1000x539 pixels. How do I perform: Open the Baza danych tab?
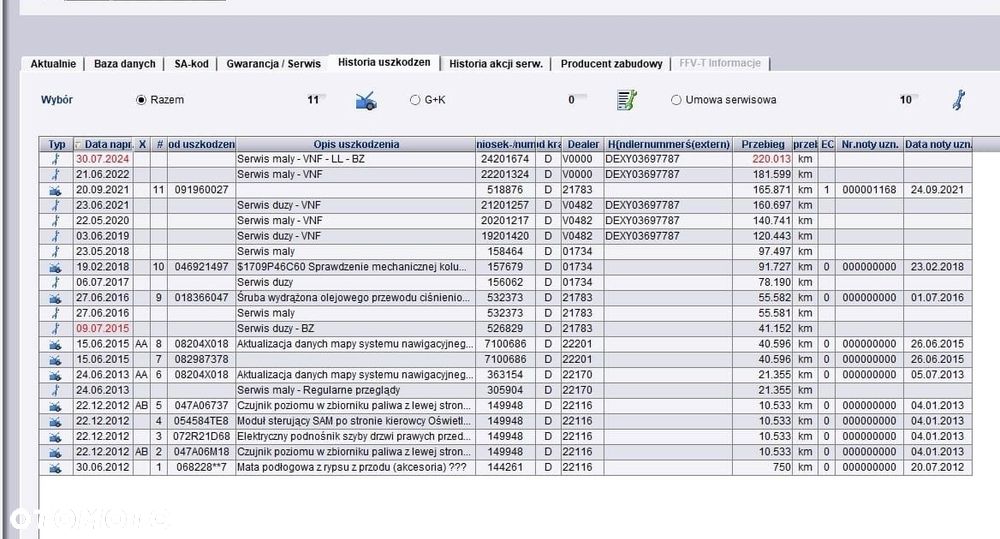click(124, 64)
